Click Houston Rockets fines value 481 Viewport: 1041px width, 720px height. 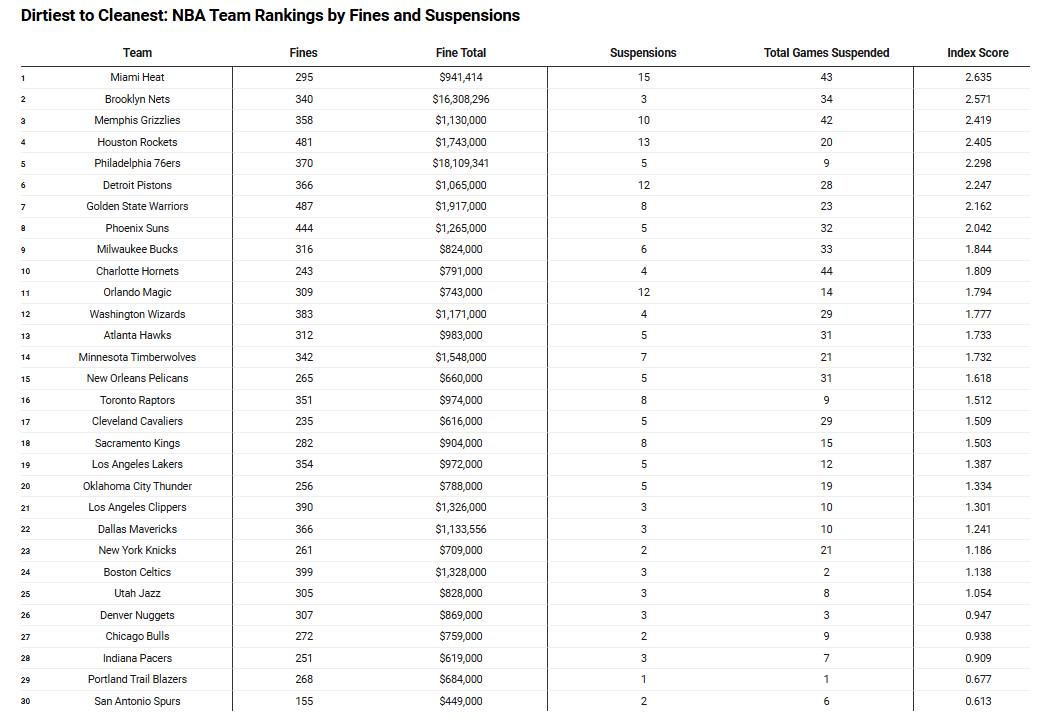click(x=304, y=142)
